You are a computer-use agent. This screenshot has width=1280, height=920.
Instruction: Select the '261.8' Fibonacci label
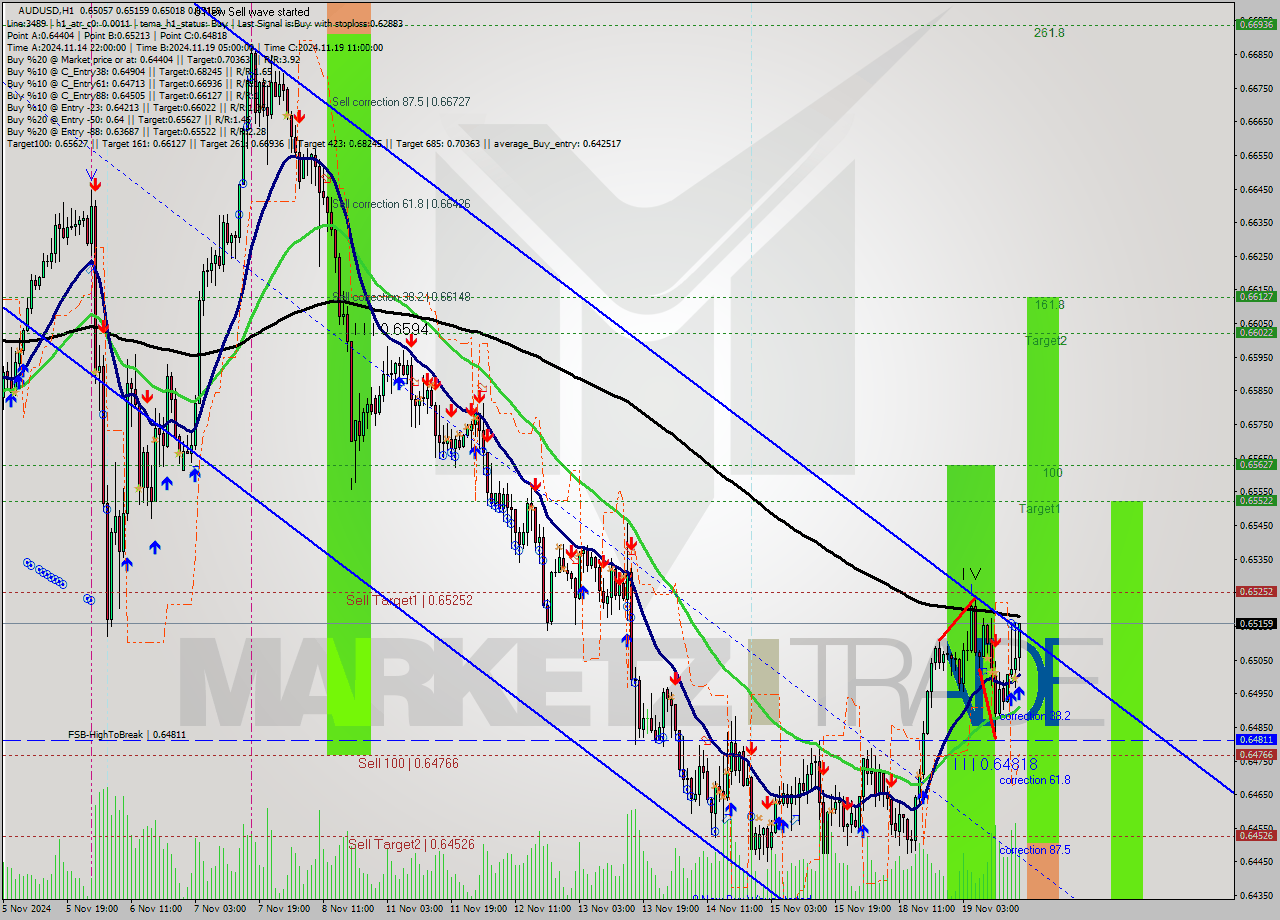point(1049,33)
